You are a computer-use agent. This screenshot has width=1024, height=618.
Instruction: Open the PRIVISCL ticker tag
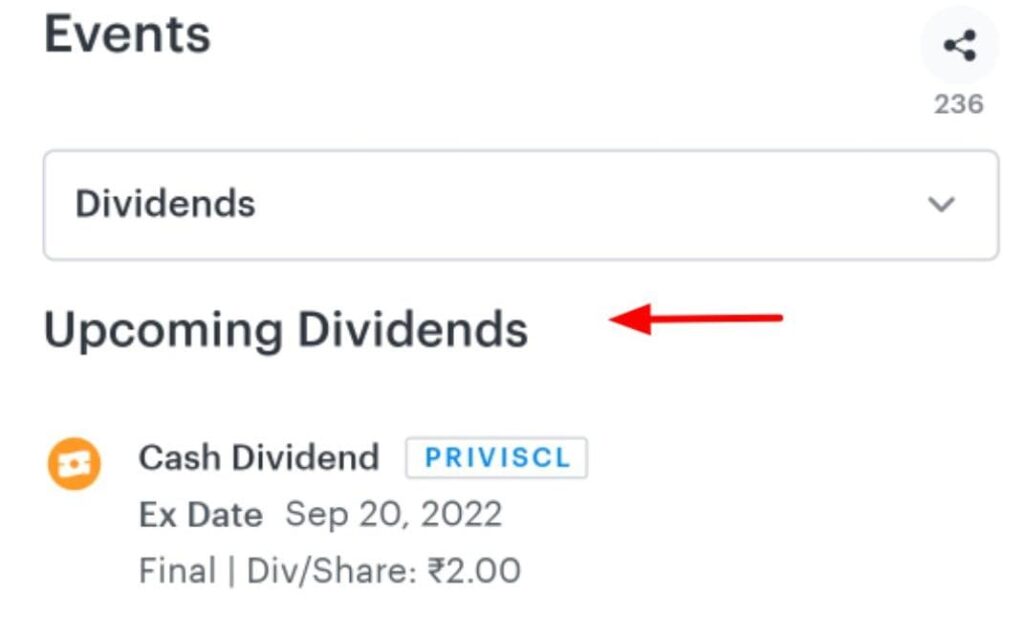point(496,457)
